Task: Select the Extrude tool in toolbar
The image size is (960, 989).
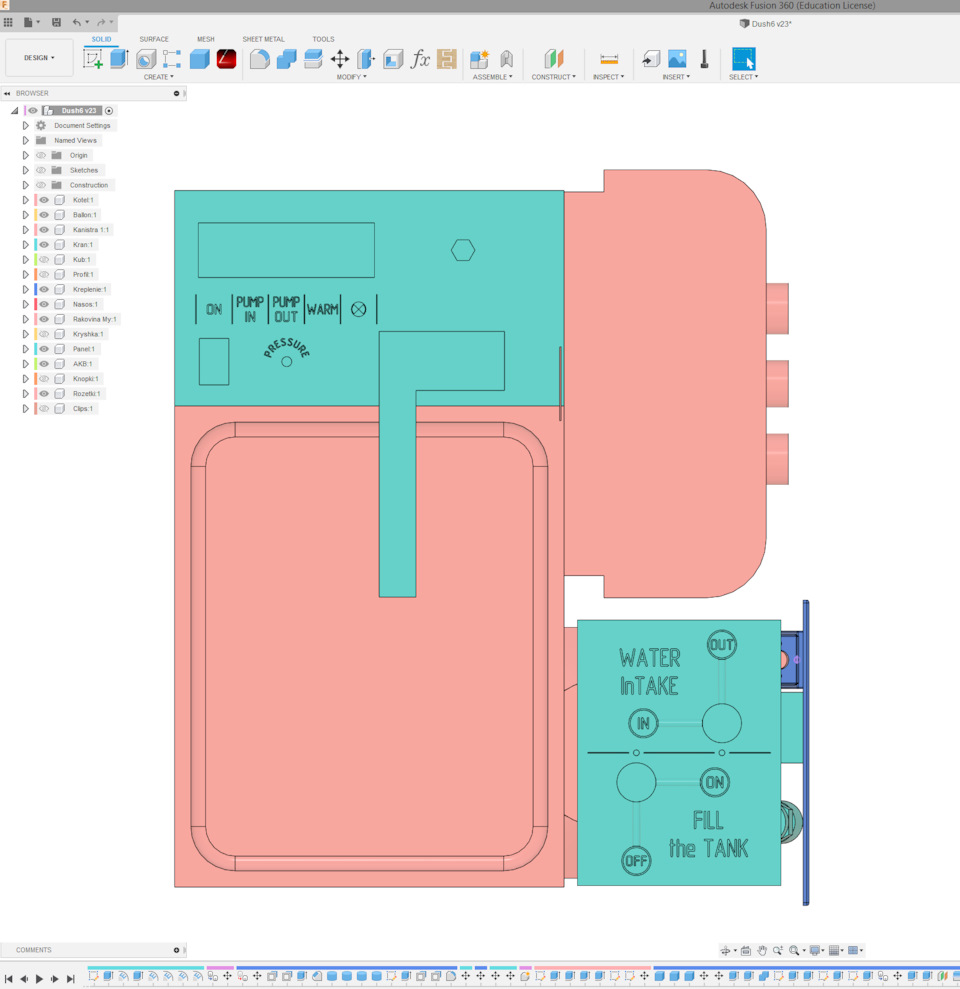Action: tap(119, 59)
